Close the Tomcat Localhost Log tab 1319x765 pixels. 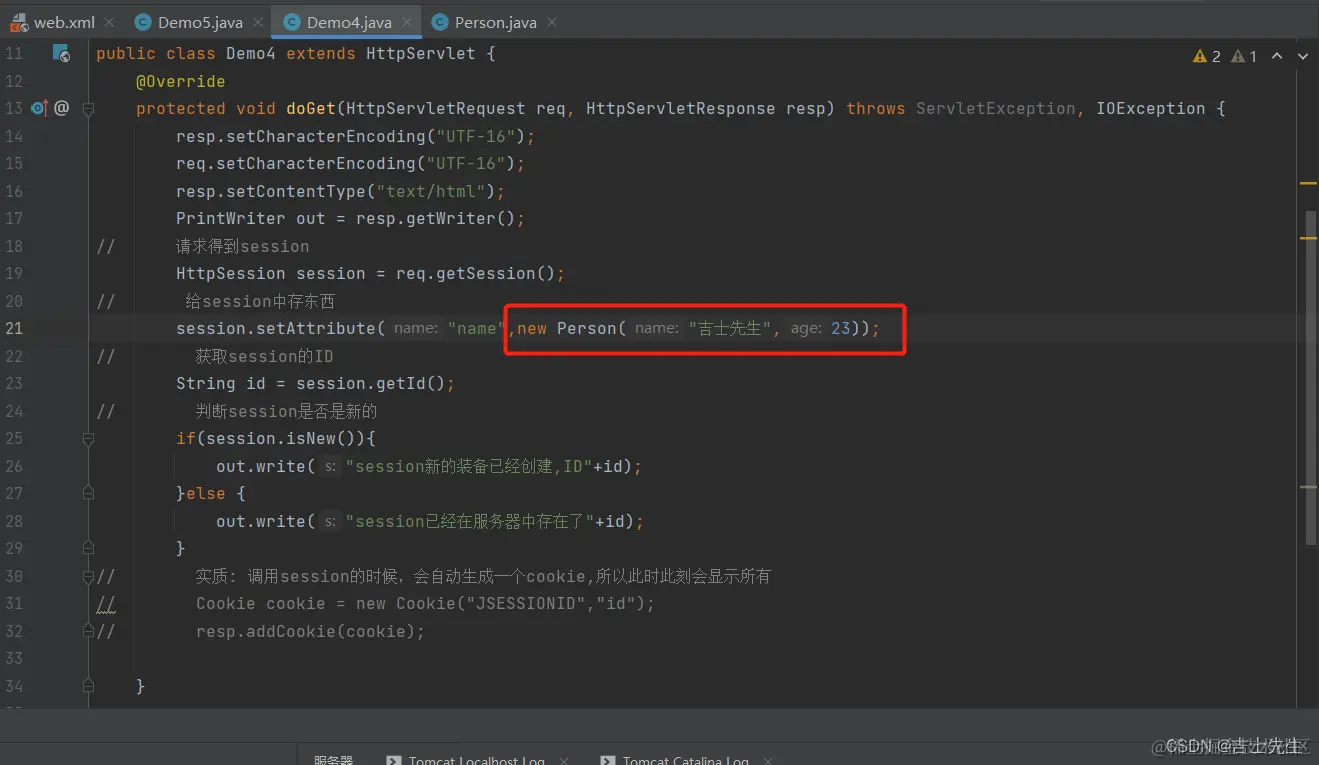pos(564,761)
